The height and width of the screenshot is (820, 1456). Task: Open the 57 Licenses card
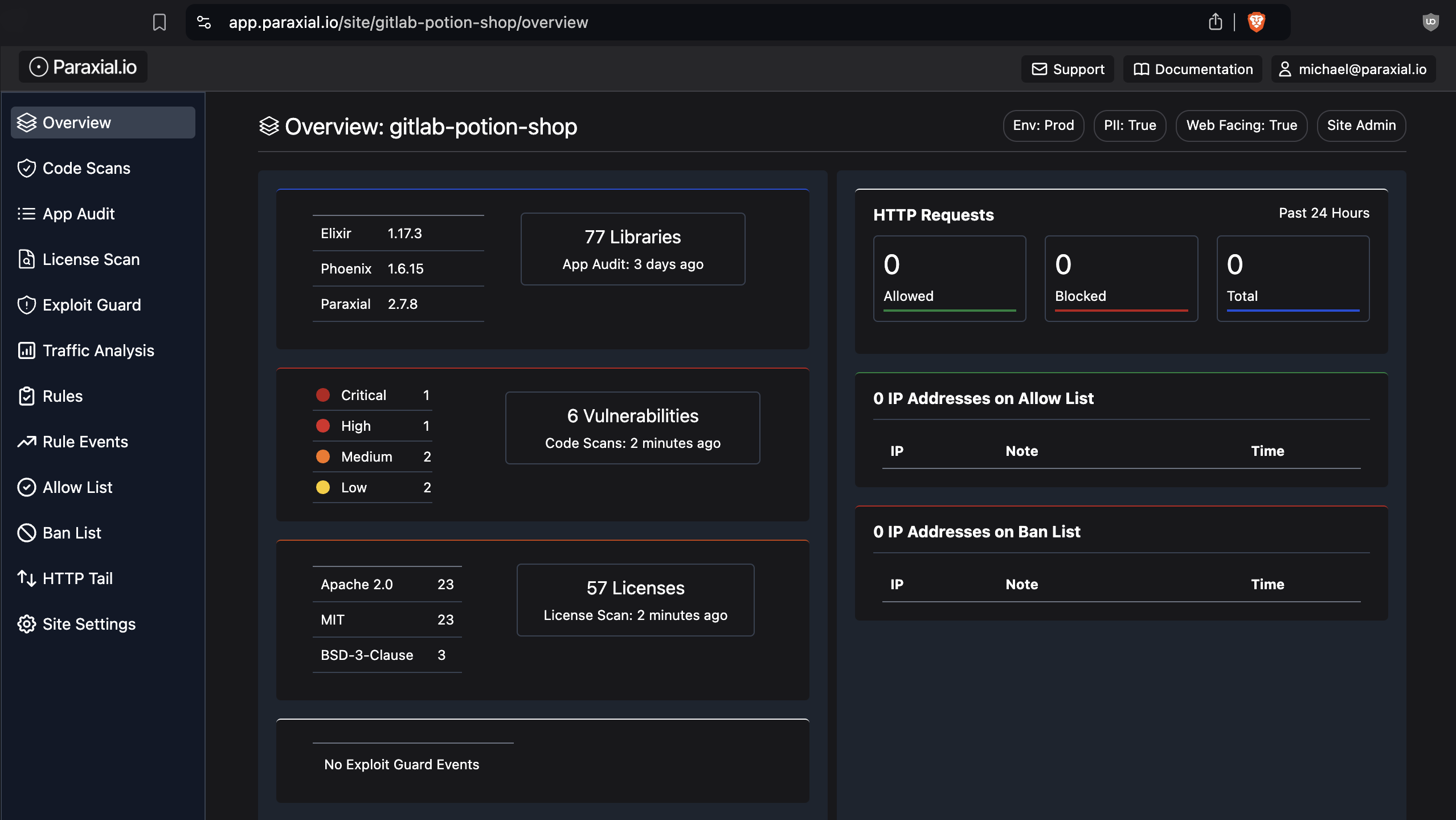636,600
